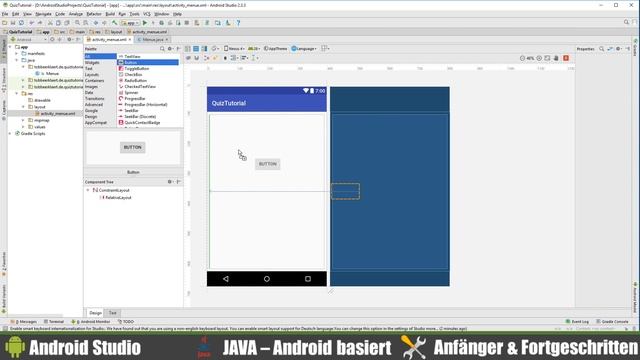Select activity_menue.xml in project tree
The width and height of the screenshot is (640, 360).
click(55, 113)
